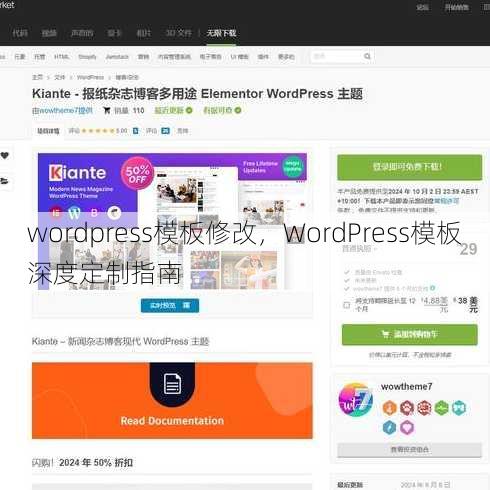
Task: Click the view portfolio button under wowtheme7
Action: (x=409, y=450)
